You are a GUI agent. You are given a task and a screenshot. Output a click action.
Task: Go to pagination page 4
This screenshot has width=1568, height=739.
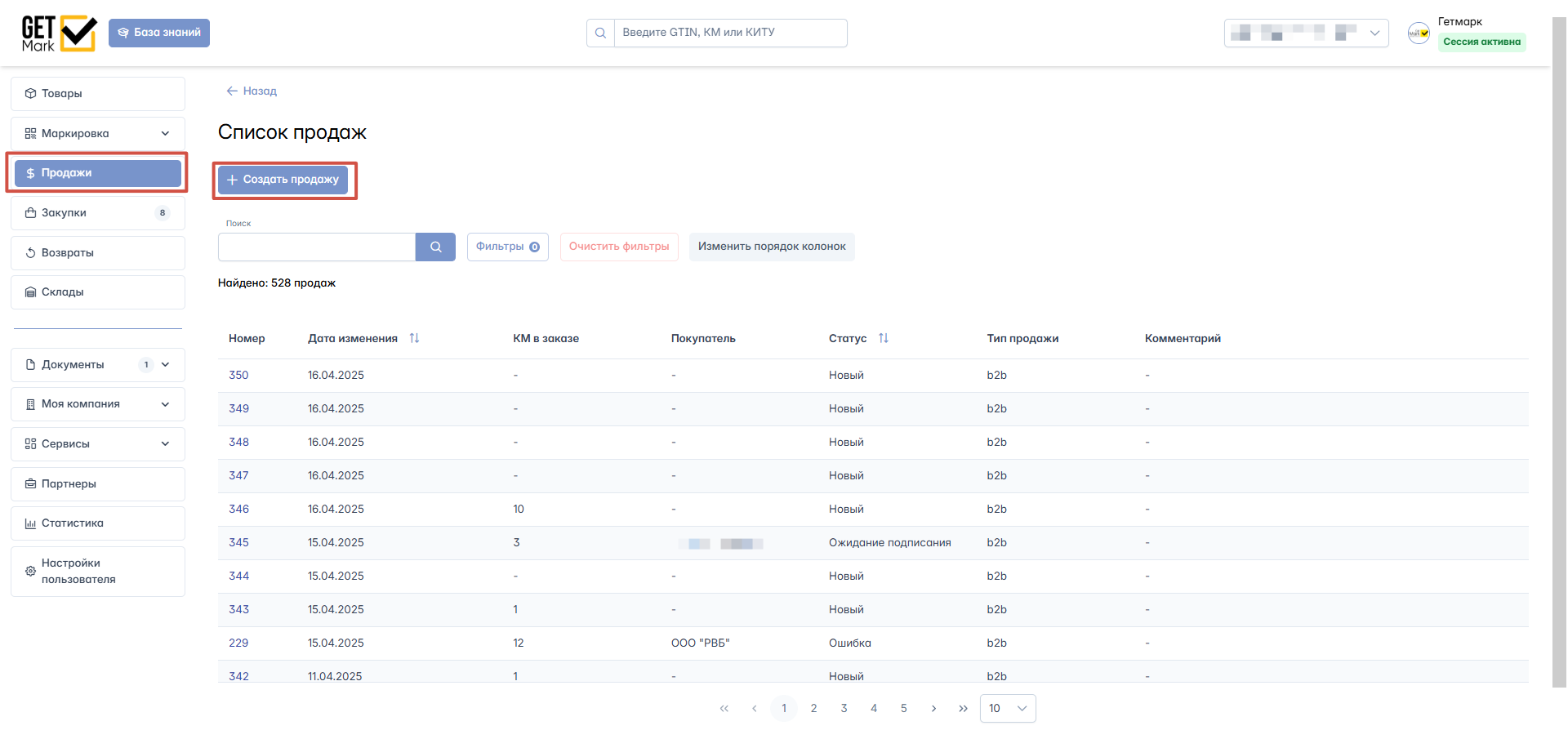point(874,709)
